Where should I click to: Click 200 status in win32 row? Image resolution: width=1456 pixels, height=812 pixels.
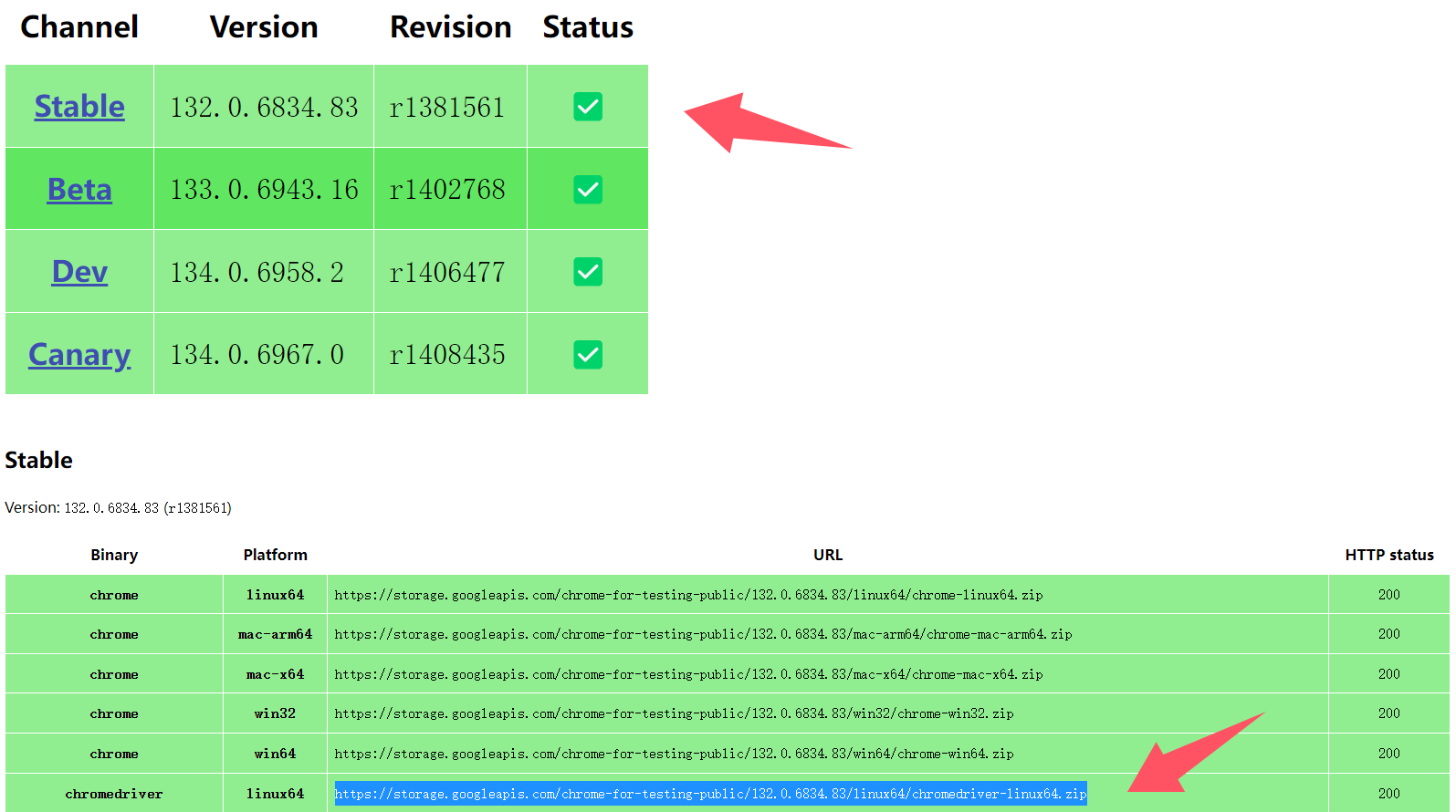1389,713
